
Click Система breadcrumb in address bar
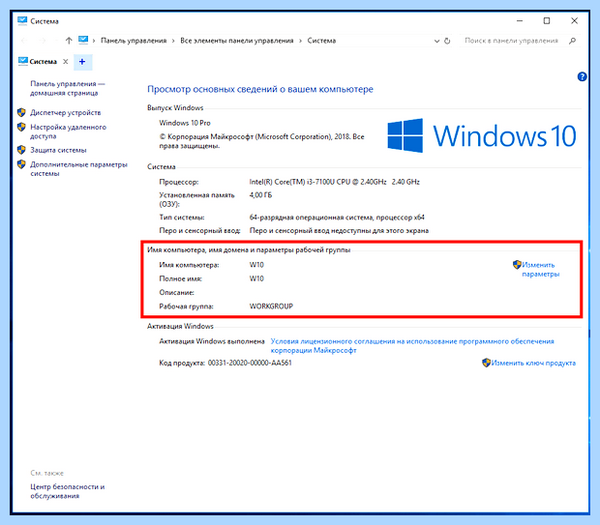click(x=321, y=41)
